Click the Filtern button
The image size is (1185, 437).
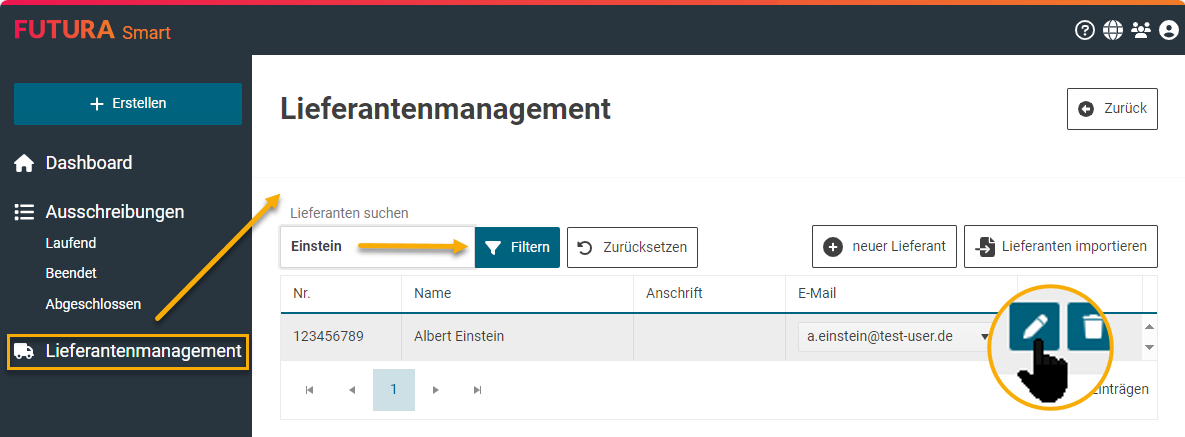click(x=517, y=247)
